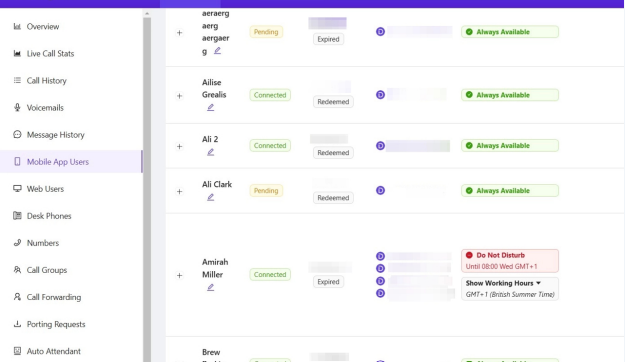This screenshot has height=362, width=625.
Task: Click number icon in Ali Clark row
Action: click(x=380, y=191)
